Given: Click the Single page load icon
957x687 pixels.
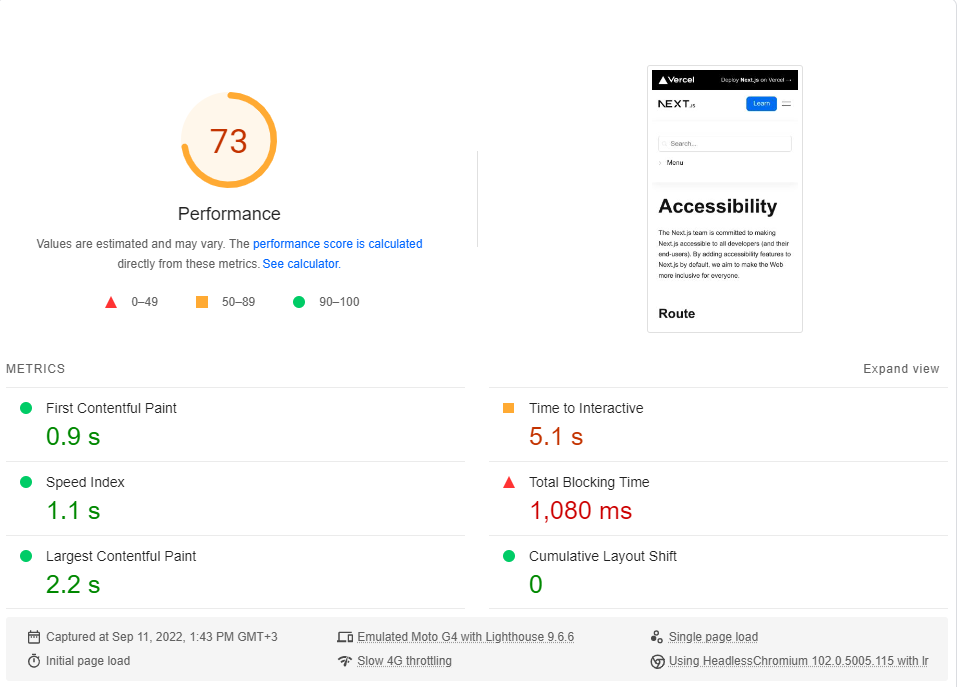Looking at the screenshot, I should click(658, 636).
